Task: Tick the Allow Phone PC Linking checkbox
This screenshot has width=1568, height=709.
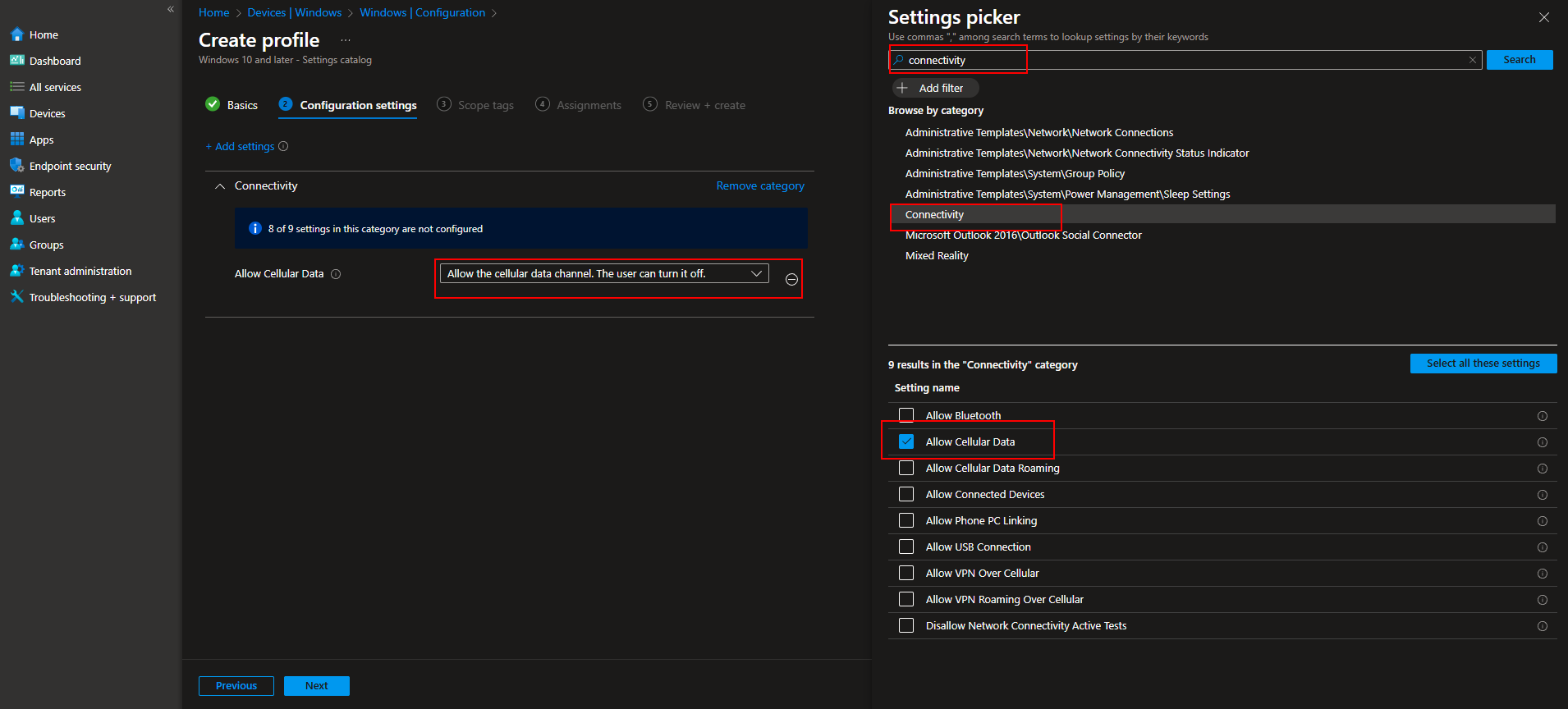Action: pos(906,520)
